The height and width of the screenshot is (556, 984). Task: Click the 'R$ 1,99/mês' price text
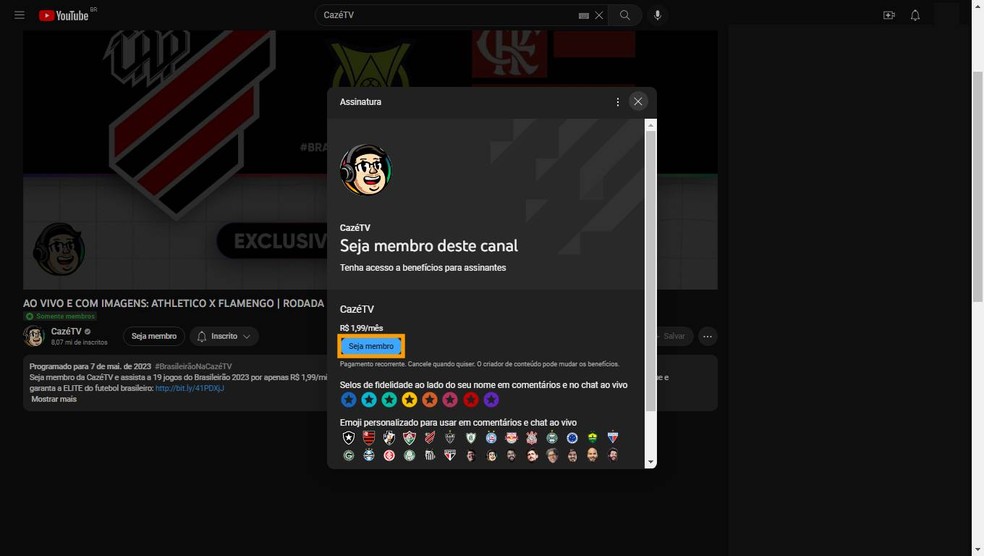point(361,328)
